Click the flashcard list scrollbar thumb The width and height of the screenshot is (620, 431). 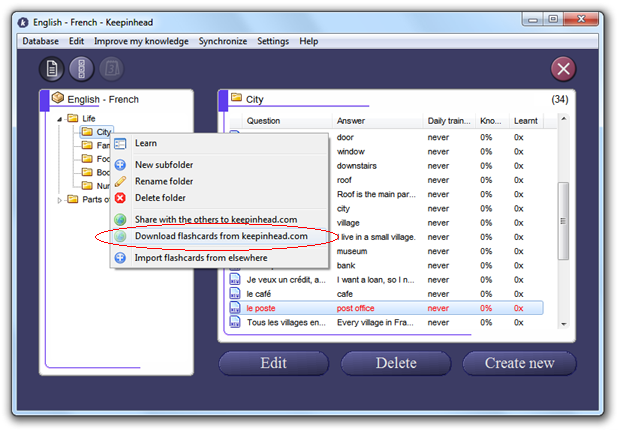click(x=563, y=221)
